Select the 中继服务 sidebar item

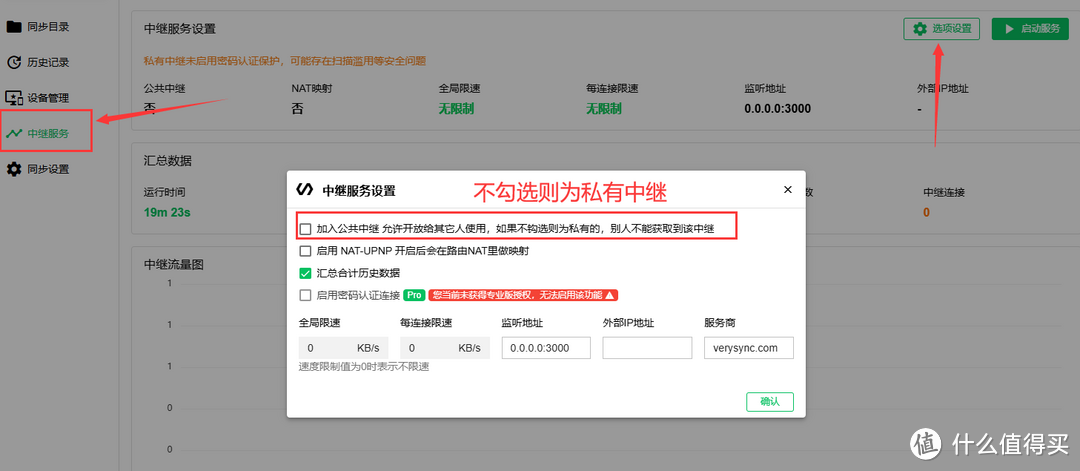coord(38,134)
